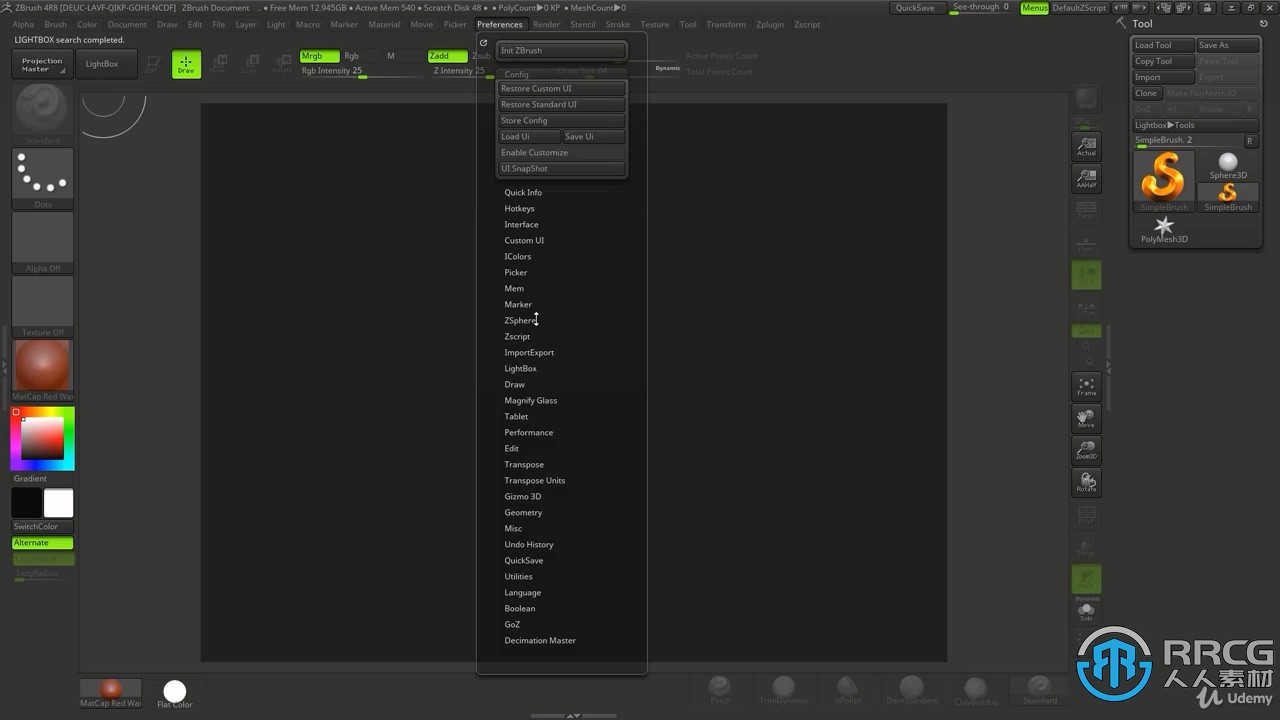
Task: Click the Preferences palette dock icon
Action: [x=484, y=43]
